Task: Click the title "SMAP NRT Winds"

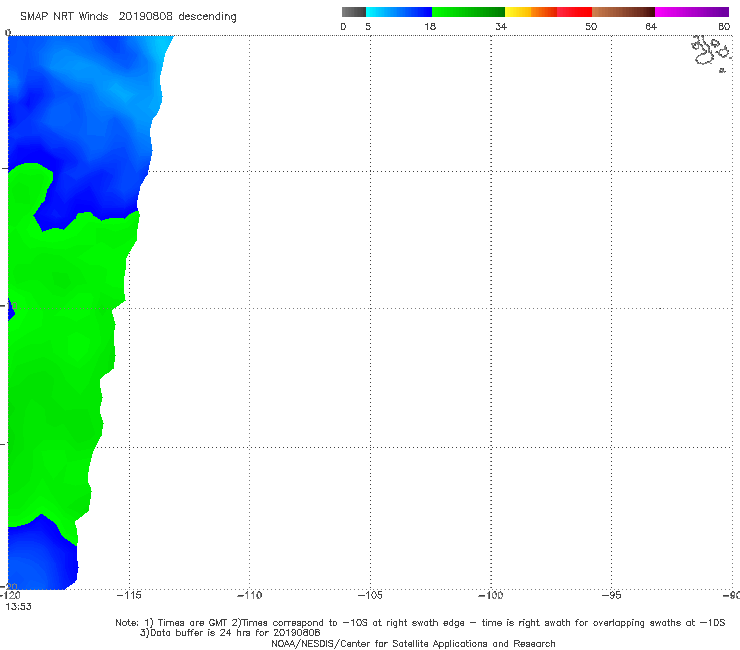Action: (64, 17)
